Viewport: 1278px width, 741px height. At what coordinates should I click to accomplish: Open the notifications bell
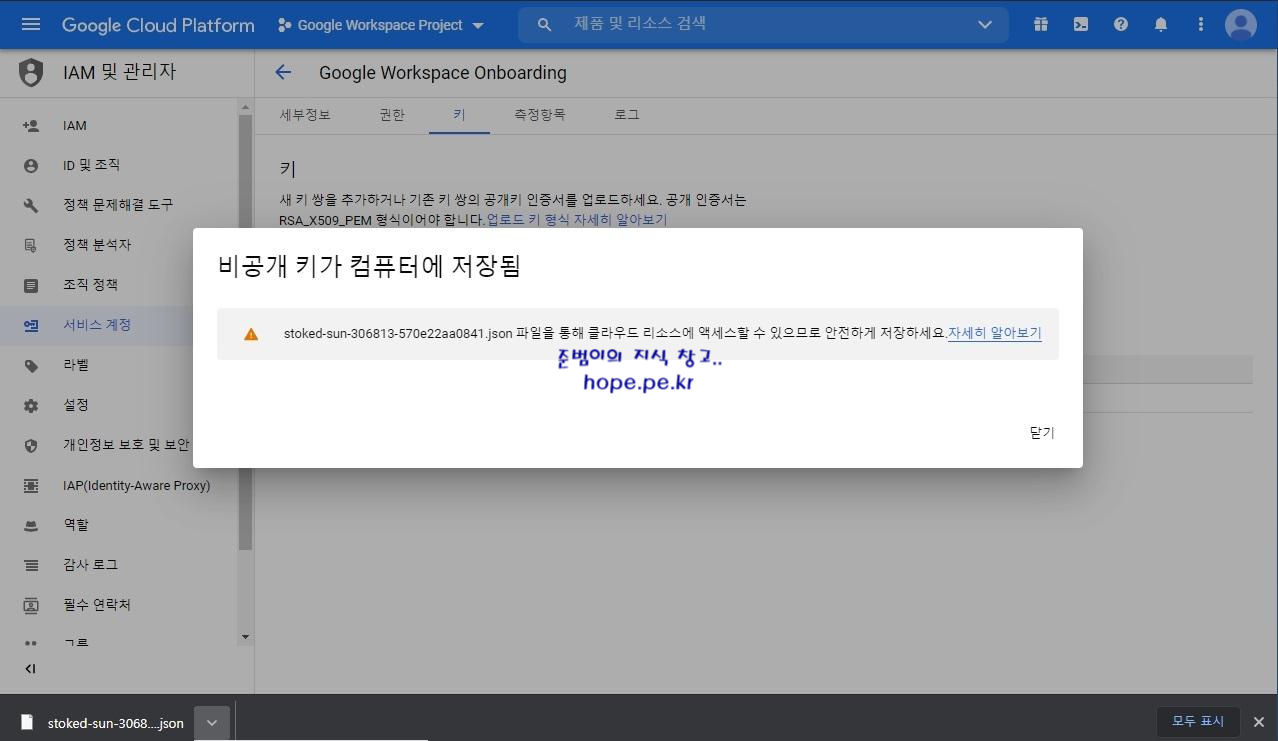tap(1161, 25)
